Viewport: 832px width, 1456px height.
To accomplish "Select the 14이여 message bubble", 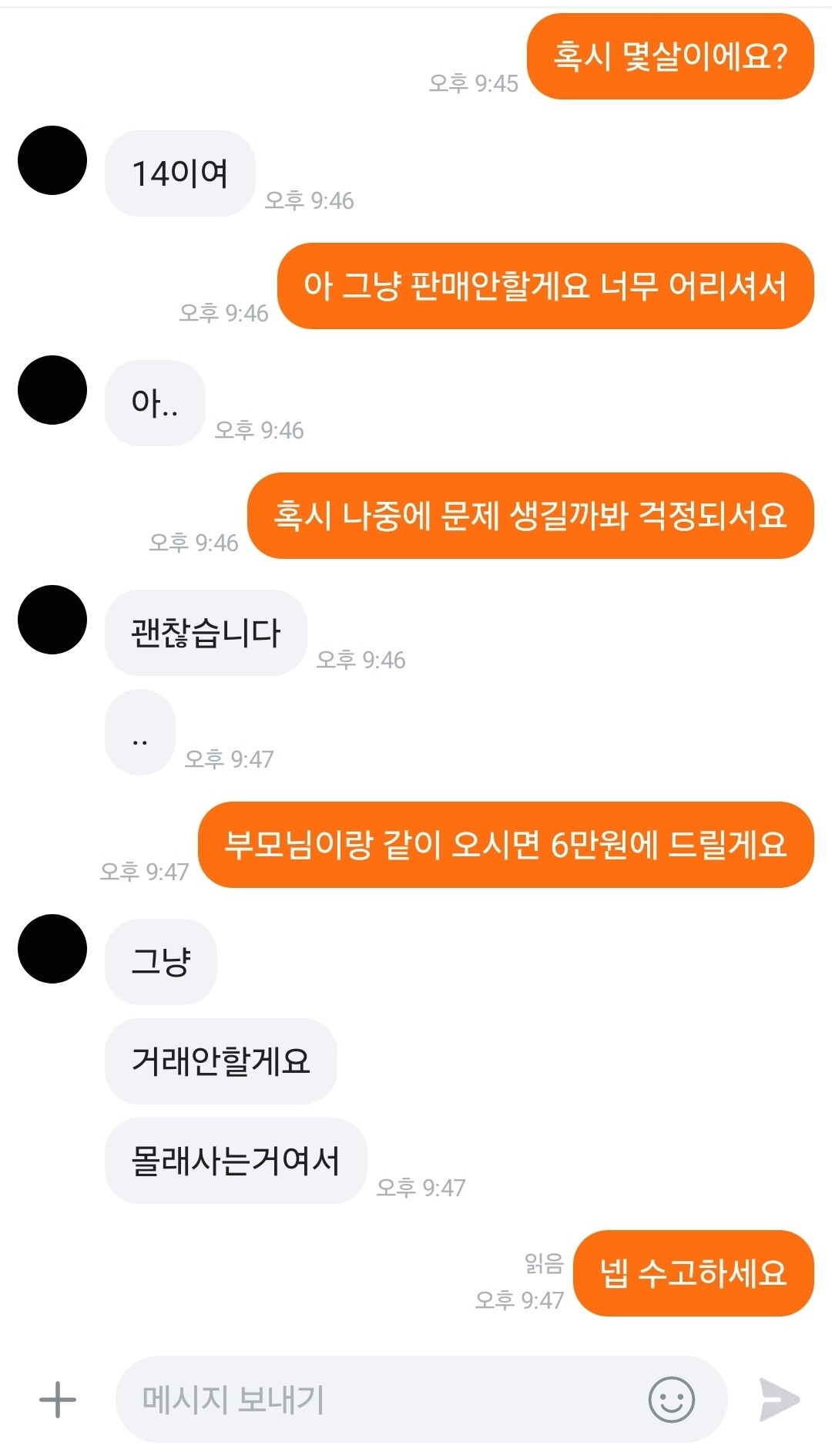I will tap(180, 173).
